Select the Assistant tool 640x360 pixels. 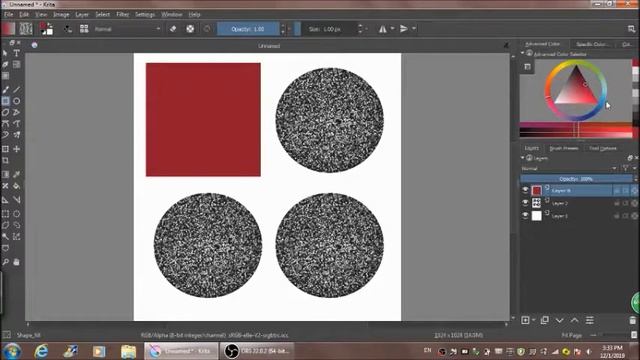tap(5, 200)
